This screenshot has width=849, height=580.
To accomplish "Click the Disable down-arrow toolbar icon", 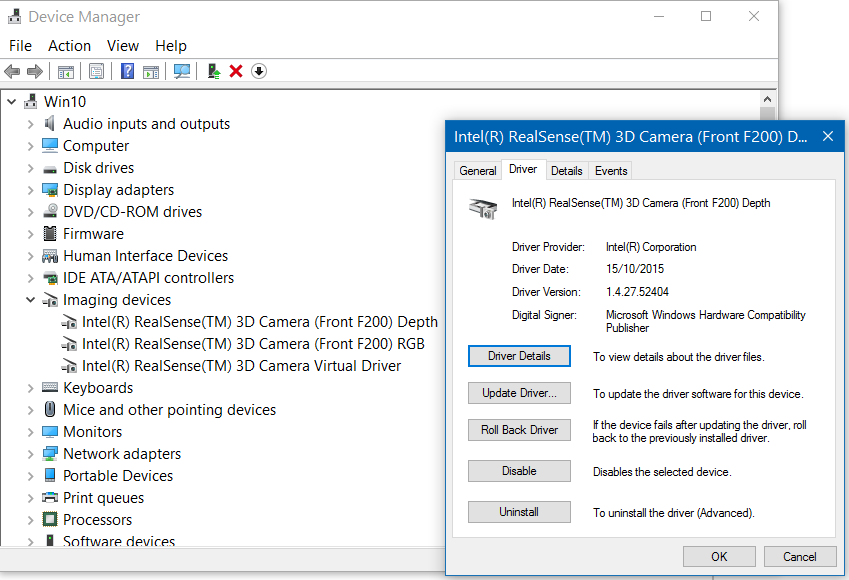I will [x=259, y=71].
